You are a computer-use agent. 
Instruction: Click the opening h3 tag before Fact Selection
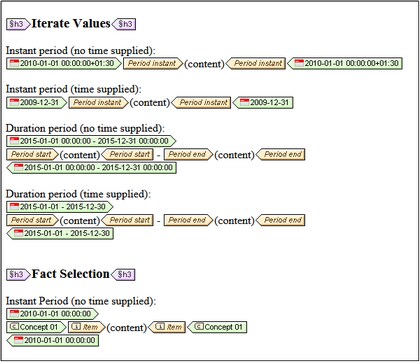[x=18, y=275]
